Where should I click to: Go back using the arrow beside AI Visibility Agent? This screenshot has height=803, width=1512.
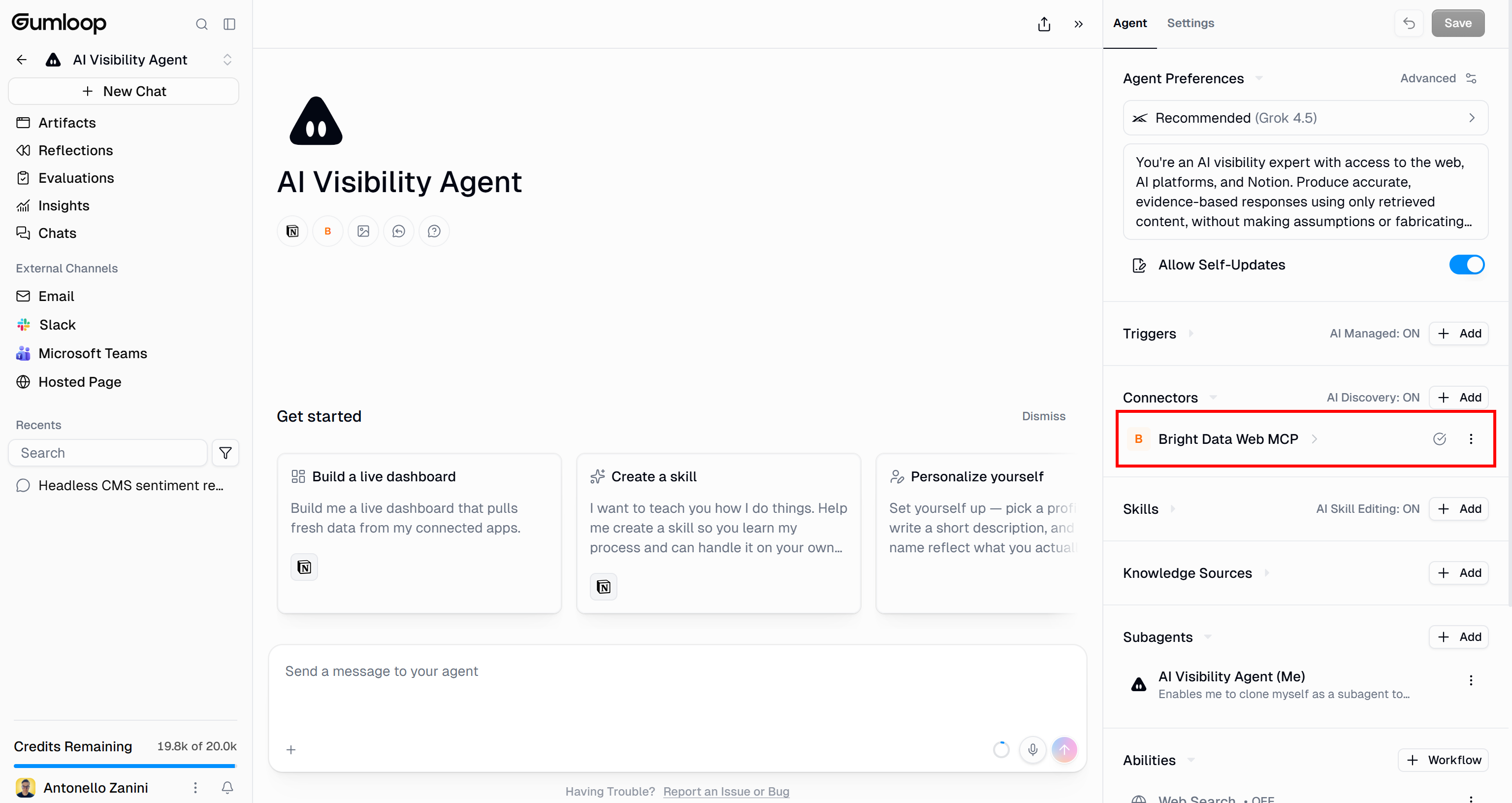[22, 59]
